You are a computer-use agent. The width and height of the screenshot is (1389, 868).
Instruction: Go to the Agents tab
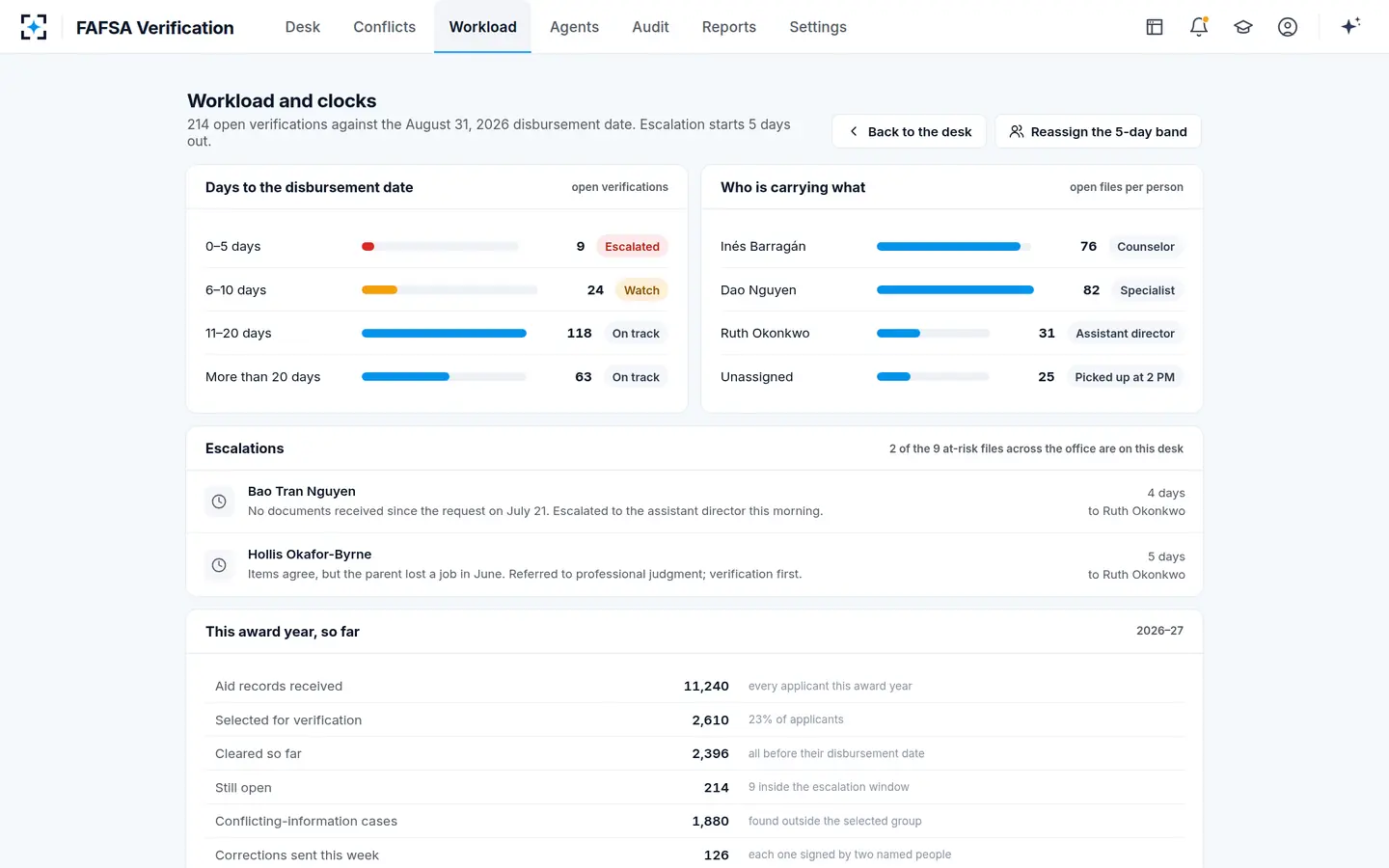pos(574,27)
